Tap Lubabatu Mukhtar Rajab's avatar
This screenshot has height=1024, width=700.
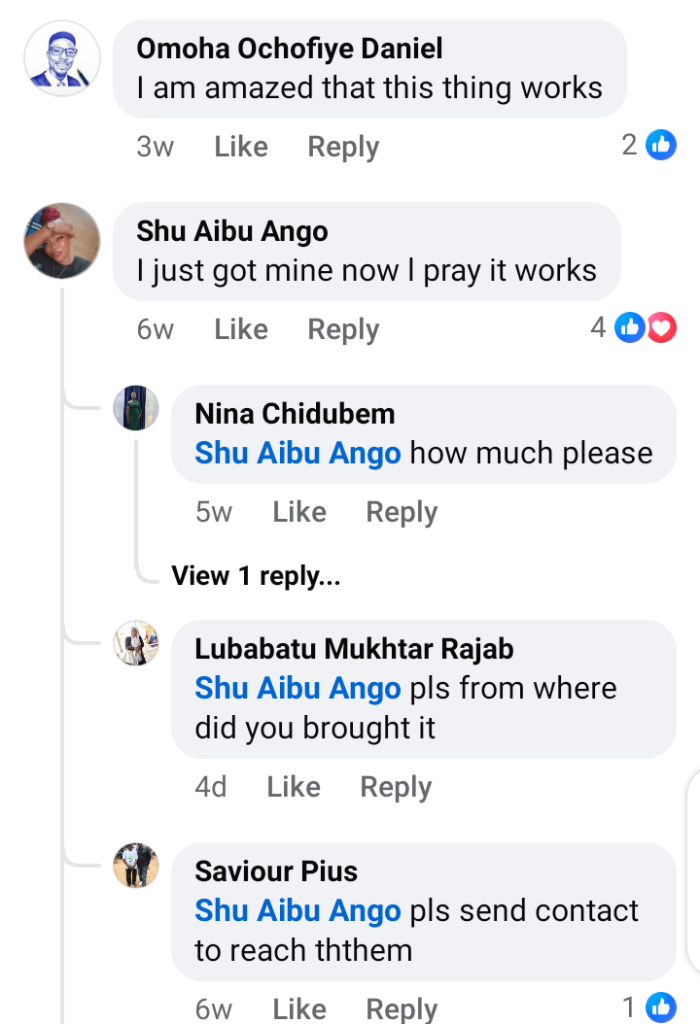click(x=135, y=643)
